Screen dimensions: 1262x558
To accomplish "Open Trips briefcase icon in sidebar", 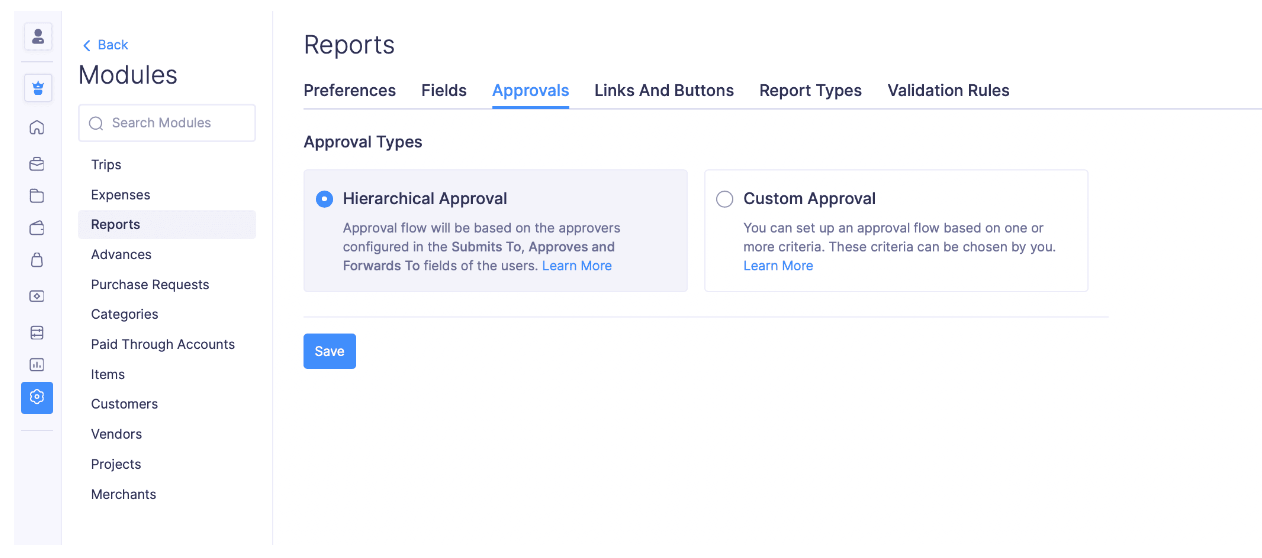I will pos(37,164).
